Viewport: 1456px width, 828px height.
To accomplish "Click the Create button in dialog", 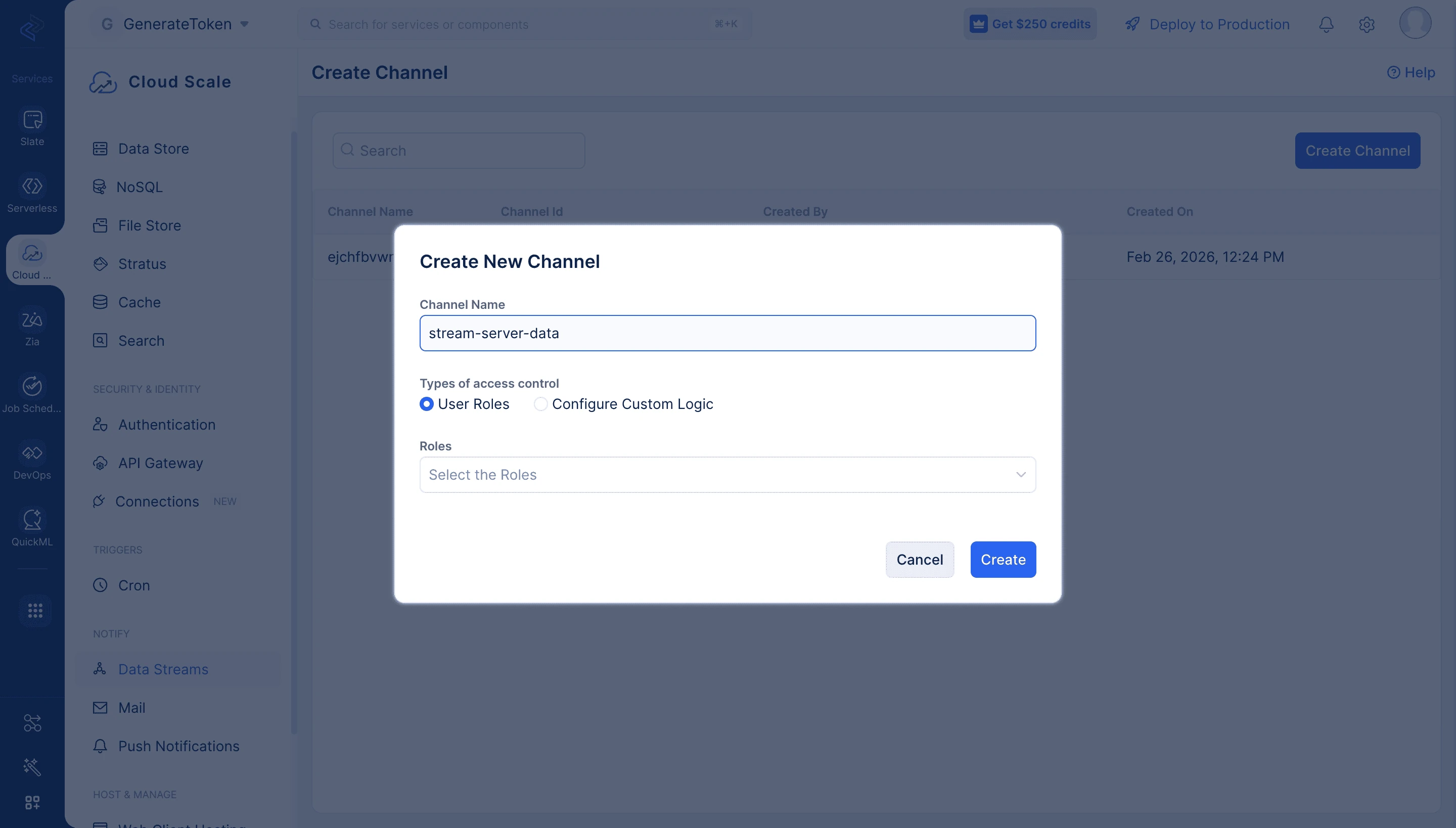I will (x=1003, y=560).
